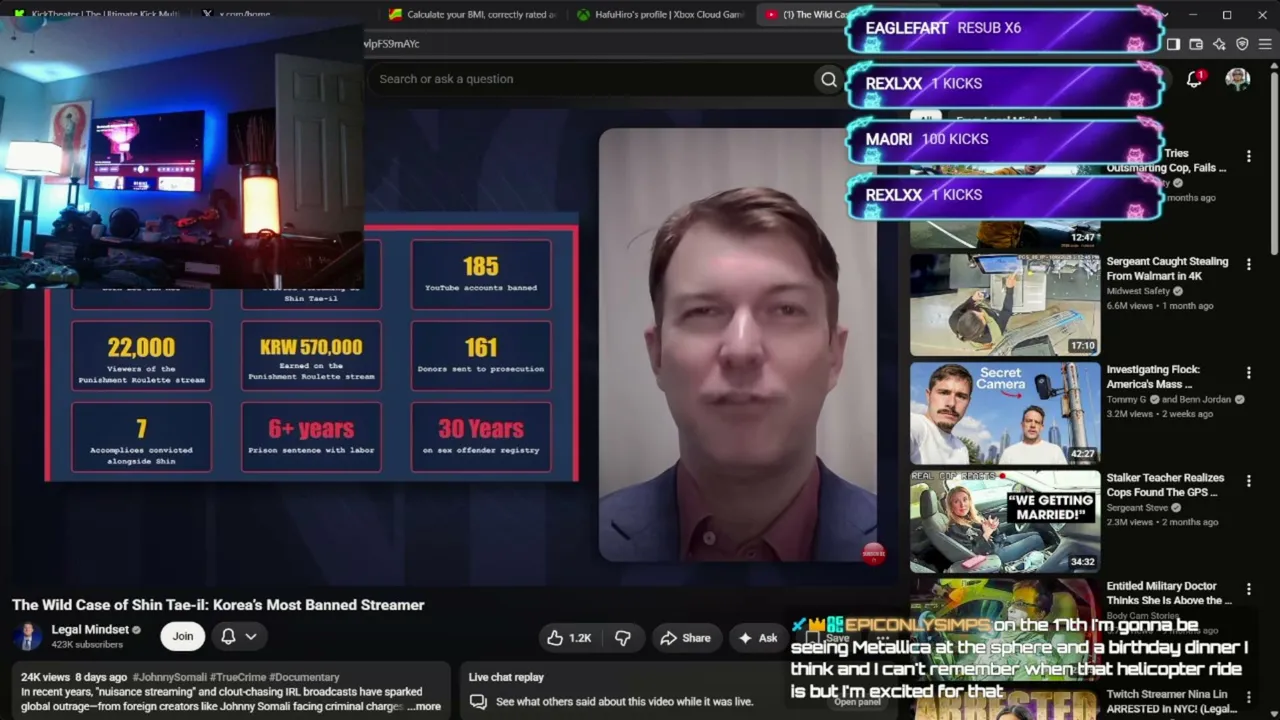
Task: Click the red subscribe watermark on video
Action: coord(873,553)
